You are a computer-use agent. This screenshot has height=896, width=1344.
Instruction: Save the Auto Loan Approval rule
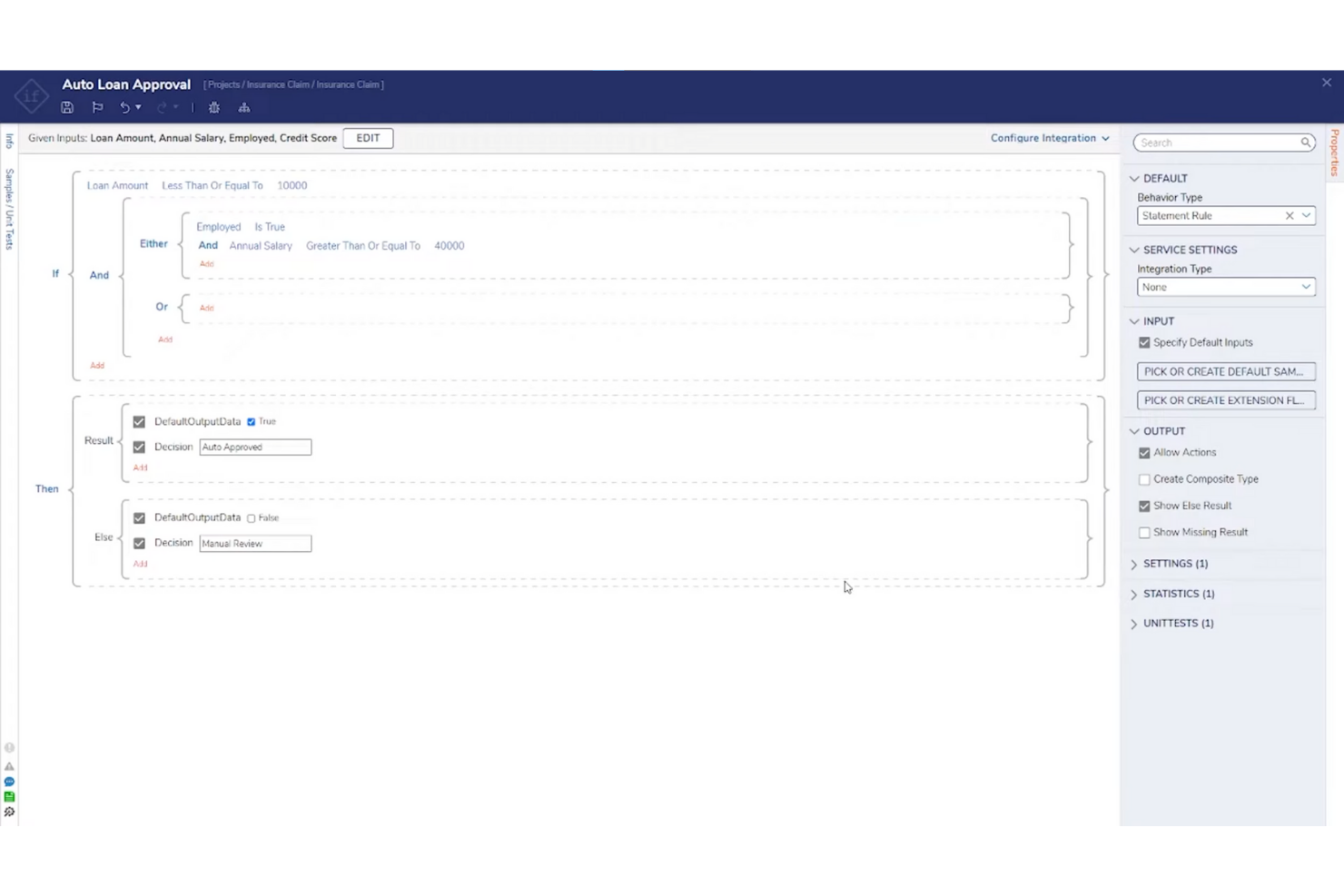pos(67,107)
